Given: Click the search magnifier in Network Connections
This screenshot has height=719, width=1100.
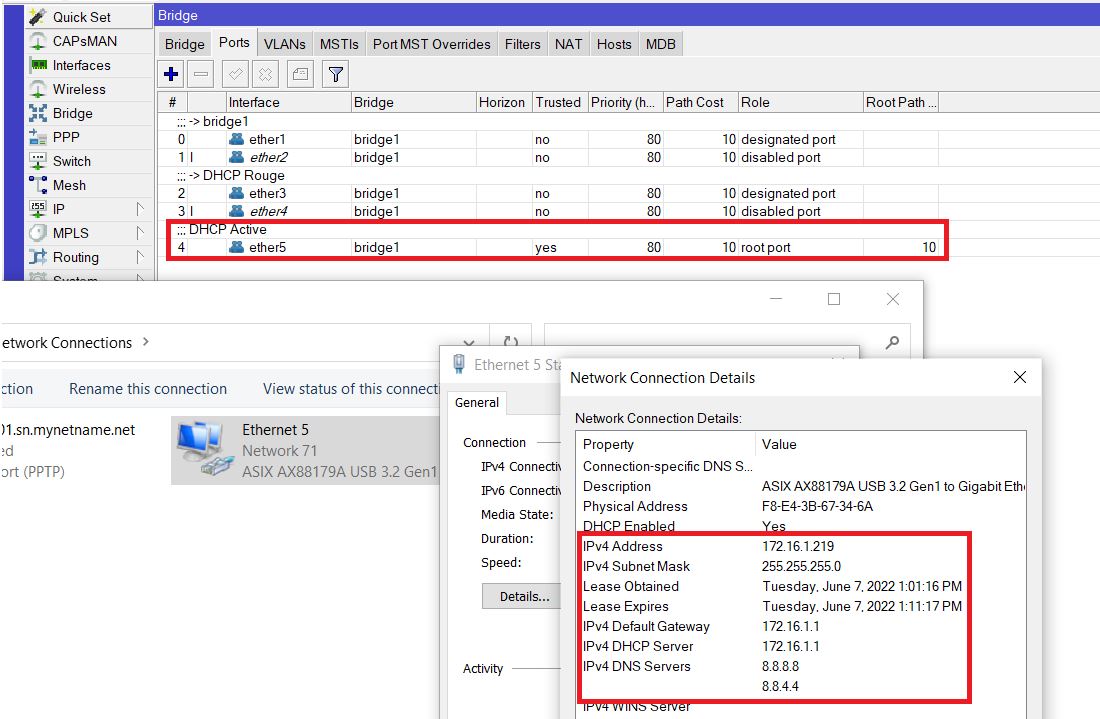Looking at the screenshot, I should point(892,342).
